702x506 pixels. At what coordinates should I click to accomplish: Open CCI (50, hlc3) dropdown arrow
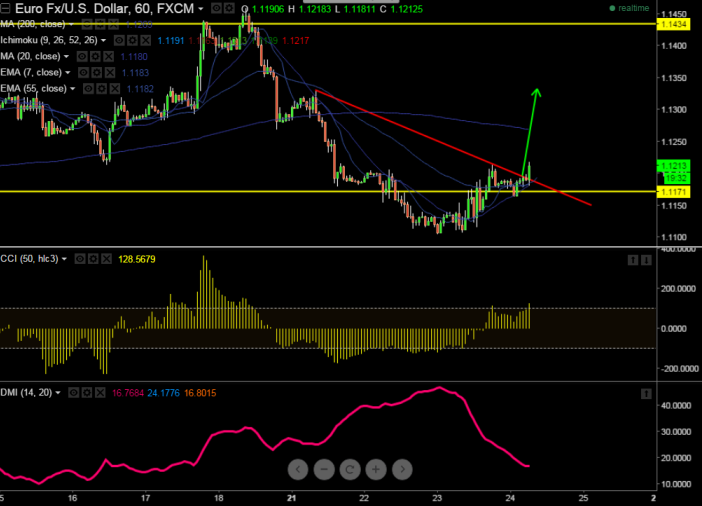coord(64,259)
